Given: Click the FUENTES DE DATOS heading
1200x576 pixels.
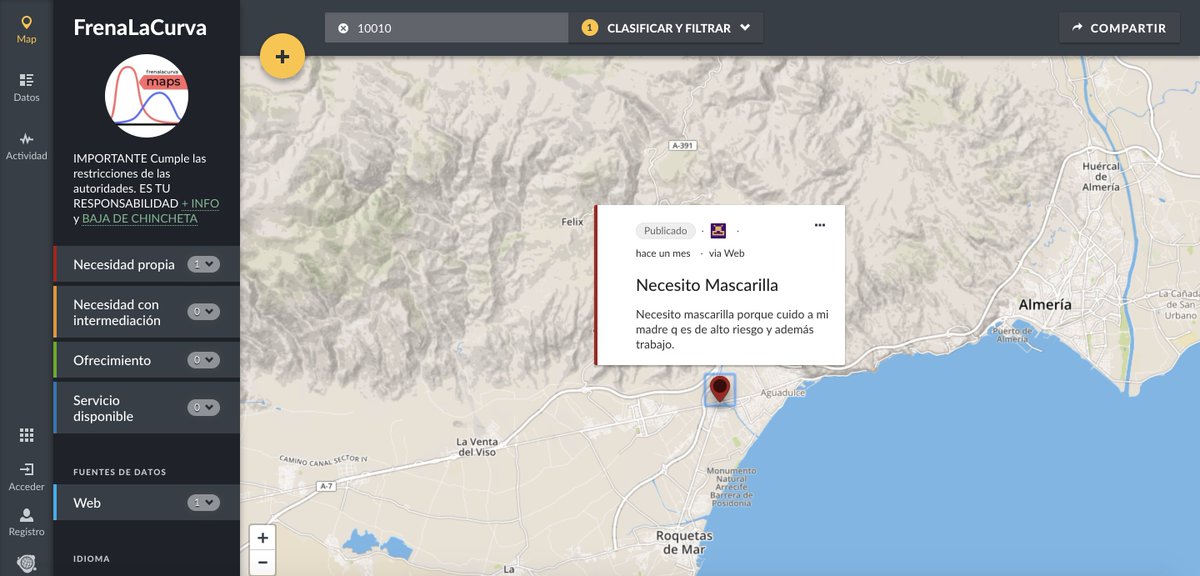Looking at the screenshot, I should pyautogui.click(x=120, y=472).
